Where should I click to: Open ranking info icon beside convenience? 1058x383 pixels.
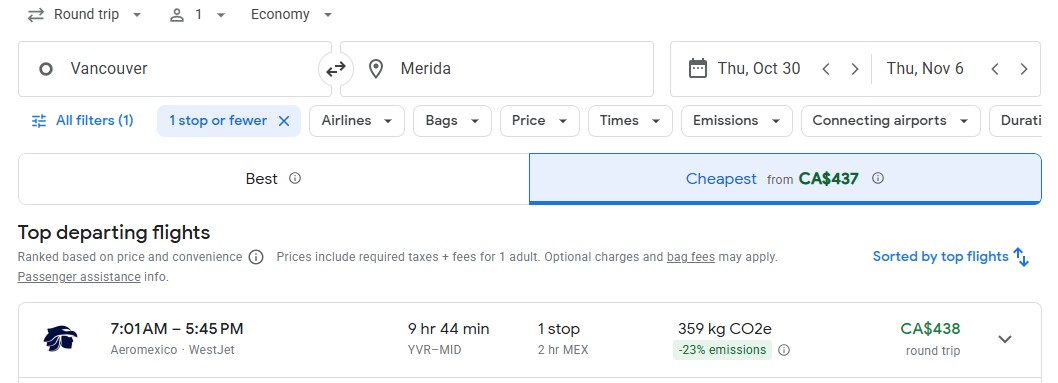tap(256, 257)
